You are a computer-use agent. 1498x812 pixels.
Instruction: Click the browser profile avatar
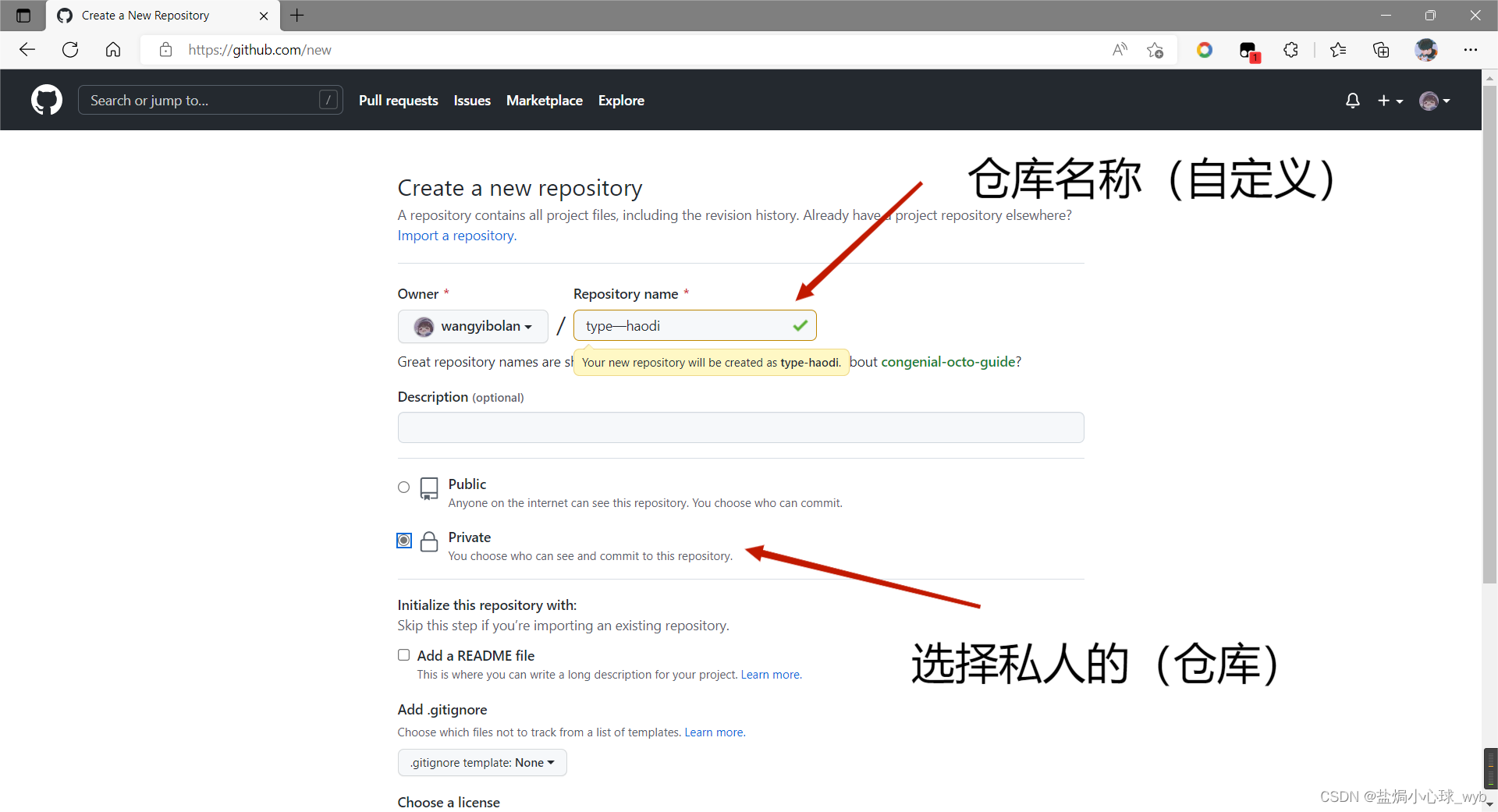point(1426,50)
